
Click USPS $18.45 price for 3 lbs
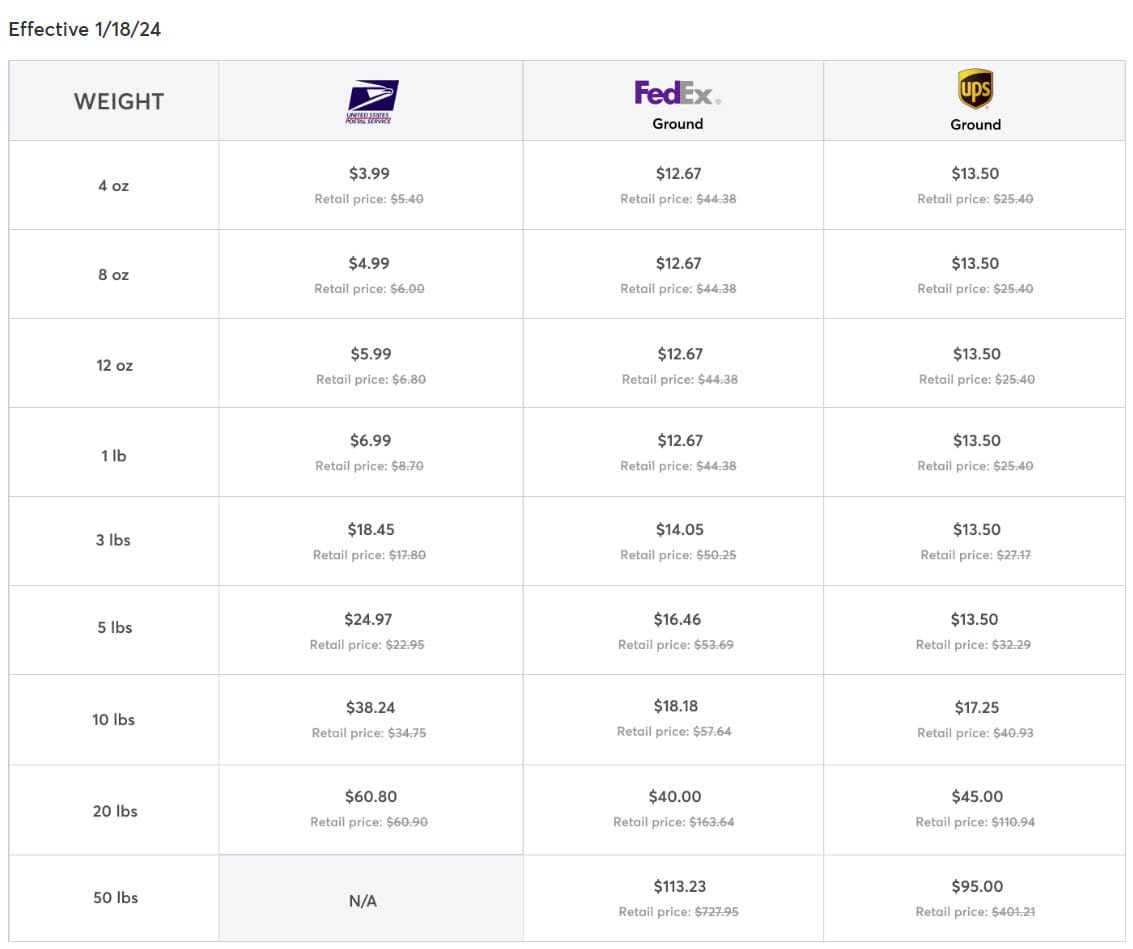coord(369,530)
